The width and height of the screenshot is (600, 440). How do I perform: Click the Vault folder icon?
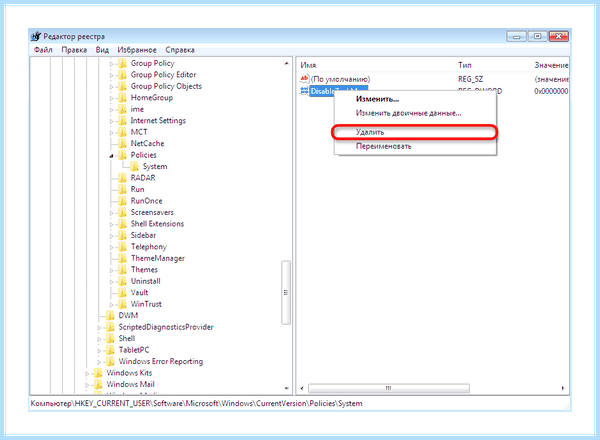(122, 293)
